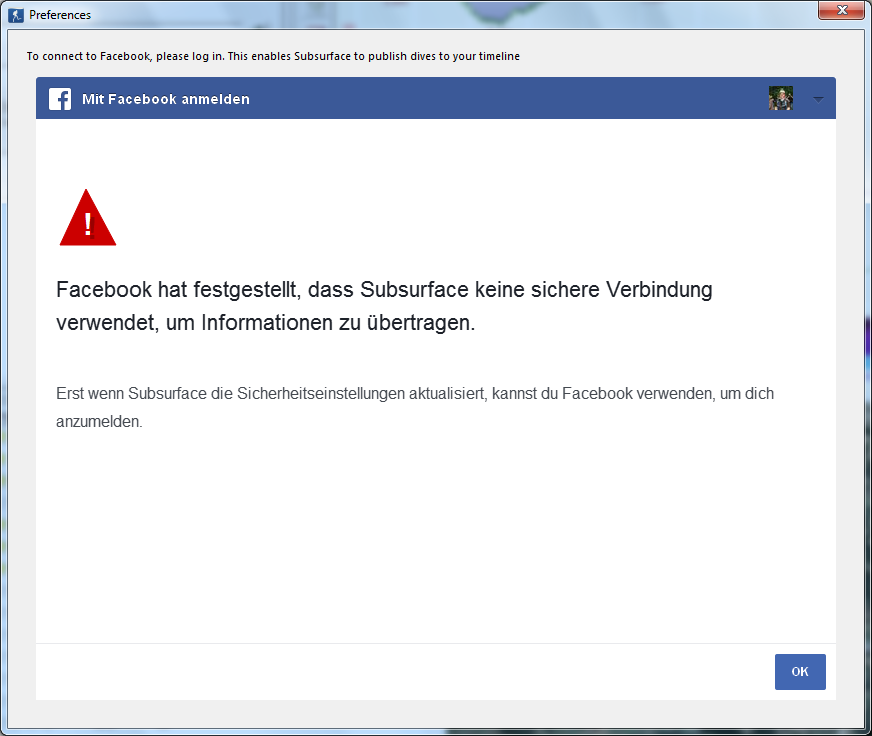Click the Facebook connection instruction text
This screenshot has height=736, width=872.
point(274,56)
